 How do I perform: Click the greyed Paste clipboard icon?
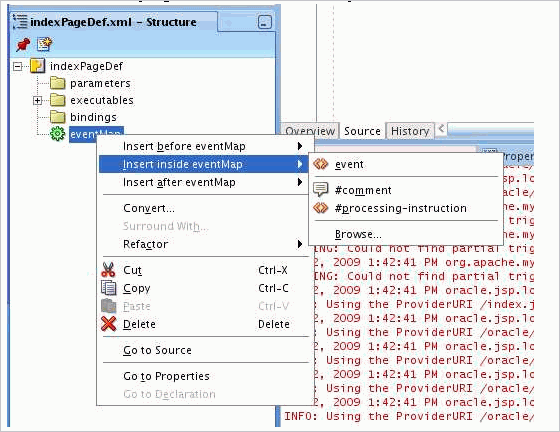point(109,306)
